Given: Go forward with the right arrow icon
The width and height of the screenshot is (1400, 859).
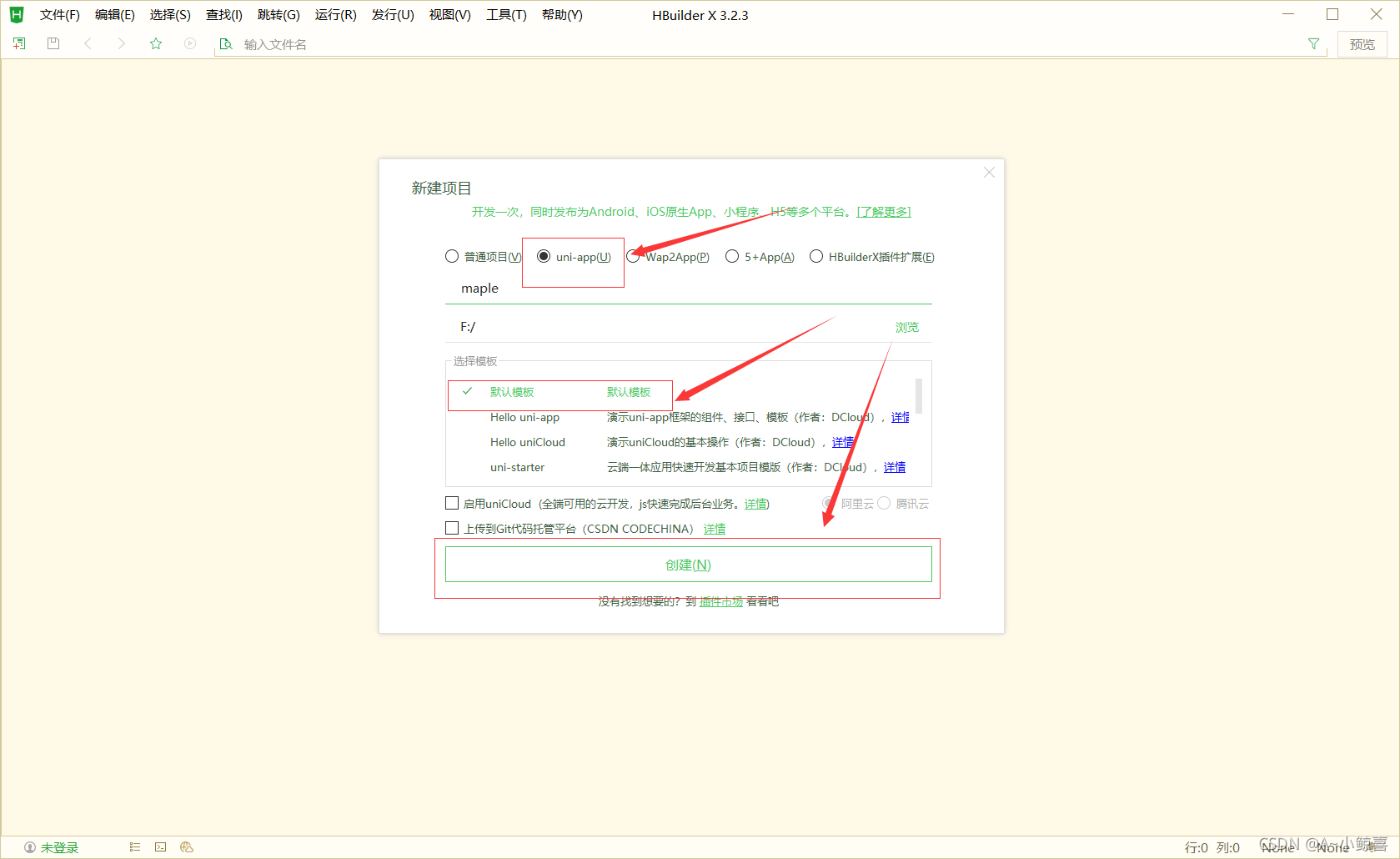Looking at the screenshot, I should click(x=122, y=43).
